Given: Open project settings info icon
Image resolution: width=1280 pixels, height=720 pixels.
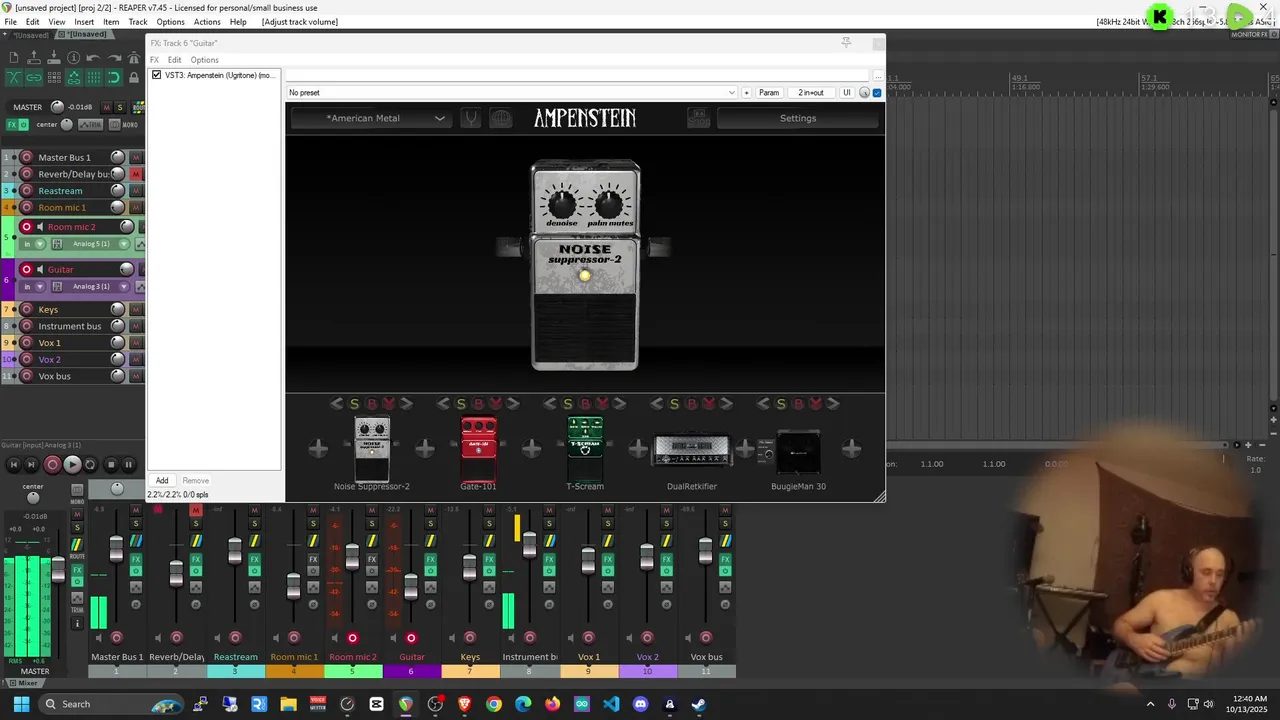Looking at the screenshot, I should pos(73,58).
